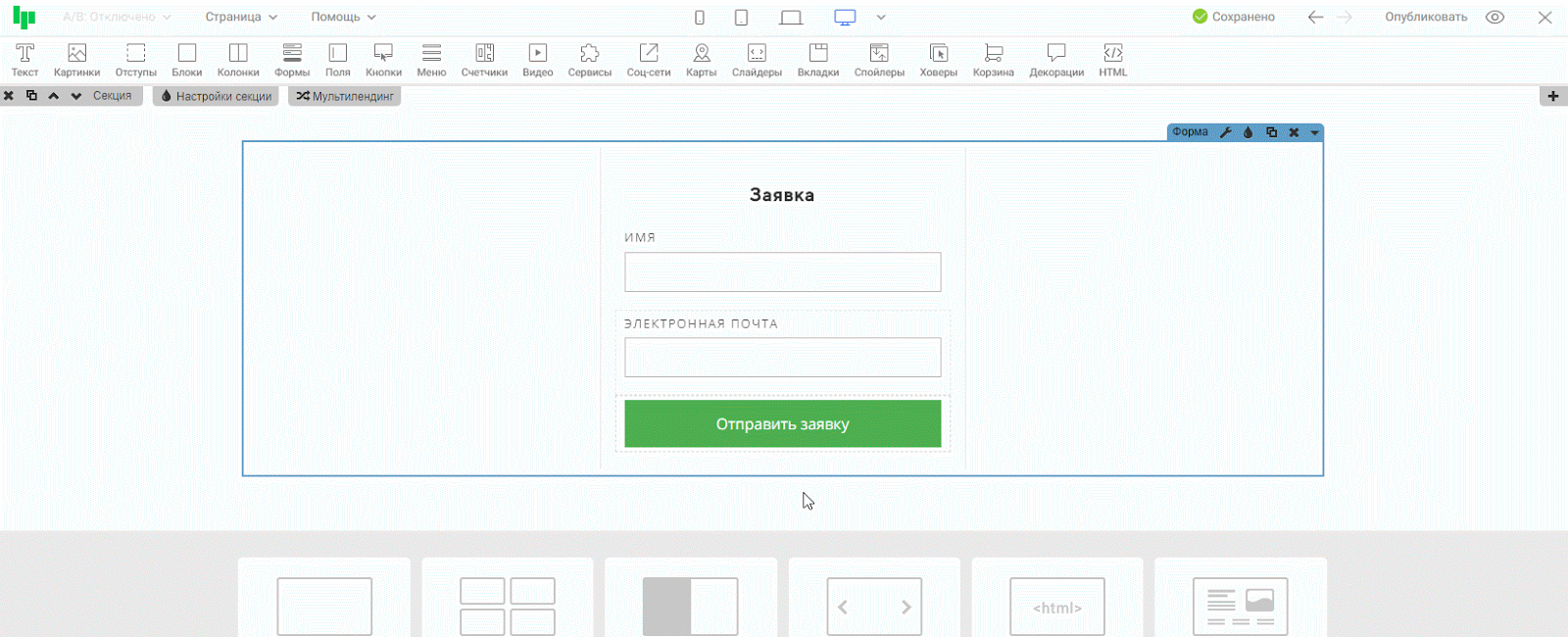Toggle page preview with the eye icon
This screenshot has width=1568, height=637.
1494,17
